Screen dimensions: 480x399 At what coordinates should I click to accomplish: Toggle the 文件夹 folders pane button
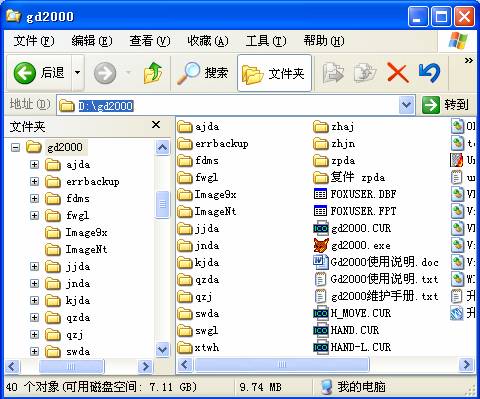pos(274,73)
